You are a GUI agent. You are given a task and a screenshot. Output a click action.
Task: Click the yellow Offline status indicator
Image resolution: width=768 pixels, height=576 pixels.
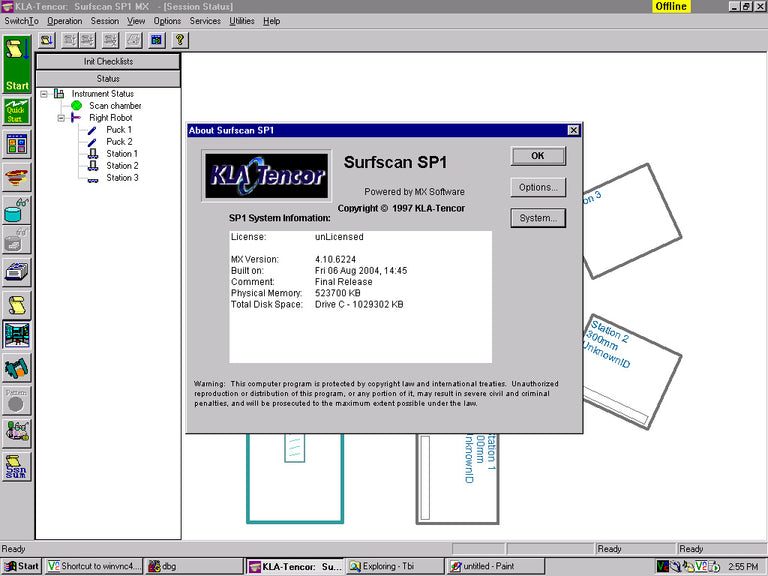pos(671,6)
